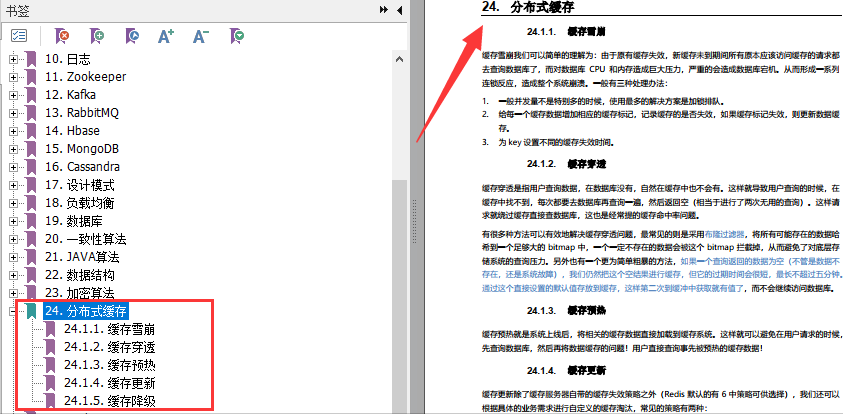This screenshot has width=843, height=414.
Task: Go to 24.1.3. 缓存预热 bookmark
Action: tap(110, 365)
